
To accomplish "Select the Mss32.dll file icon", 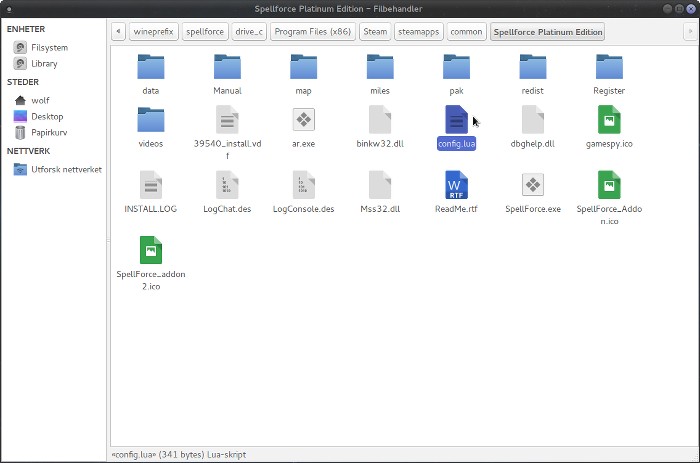I will click(380, 185).
